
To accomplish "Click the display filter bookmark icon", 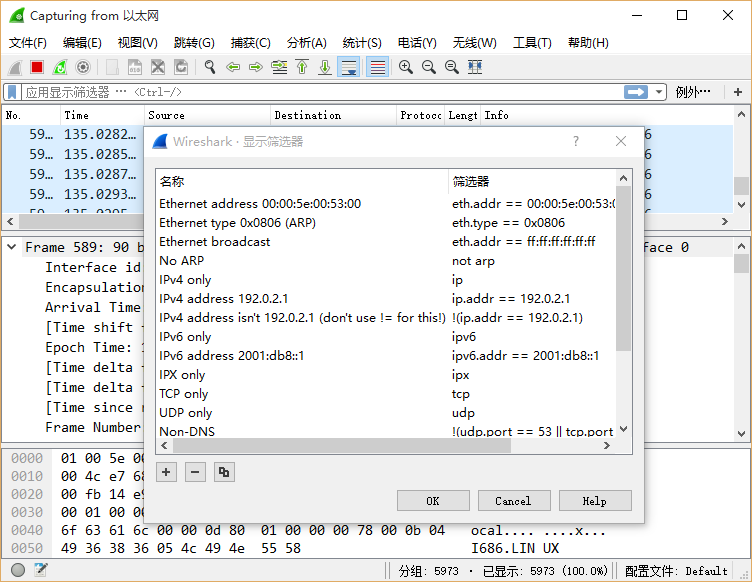I will click(12, 92).
